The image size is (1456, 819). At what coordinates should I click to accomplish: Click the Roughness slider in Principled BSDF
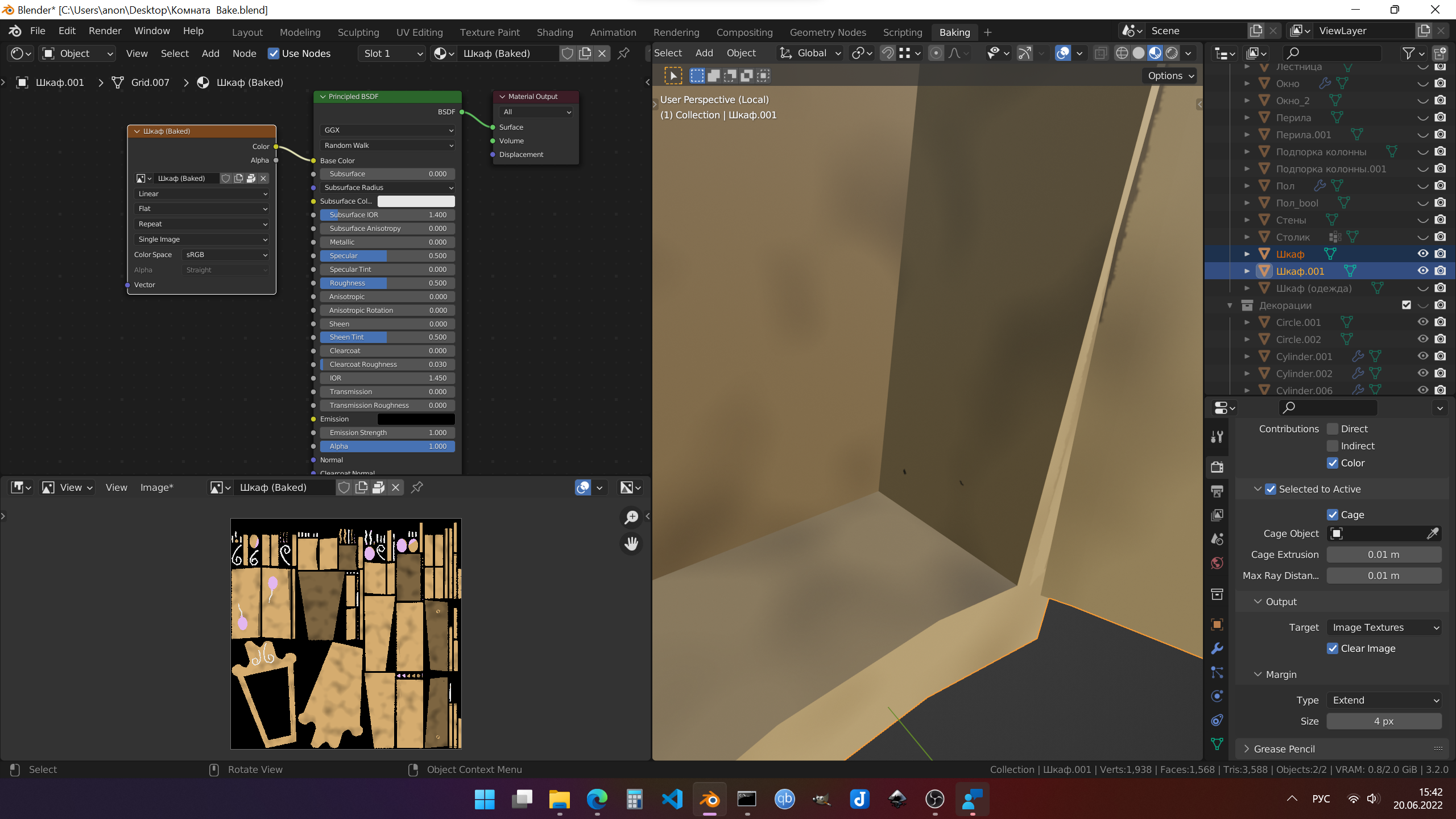click(x=387, y=283)
